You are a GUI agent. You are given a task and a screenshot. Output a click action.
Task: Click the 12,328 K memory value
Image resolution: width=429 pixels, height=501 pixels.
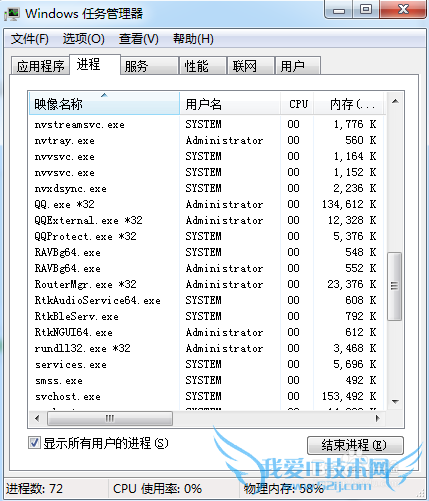coord(352,220)
